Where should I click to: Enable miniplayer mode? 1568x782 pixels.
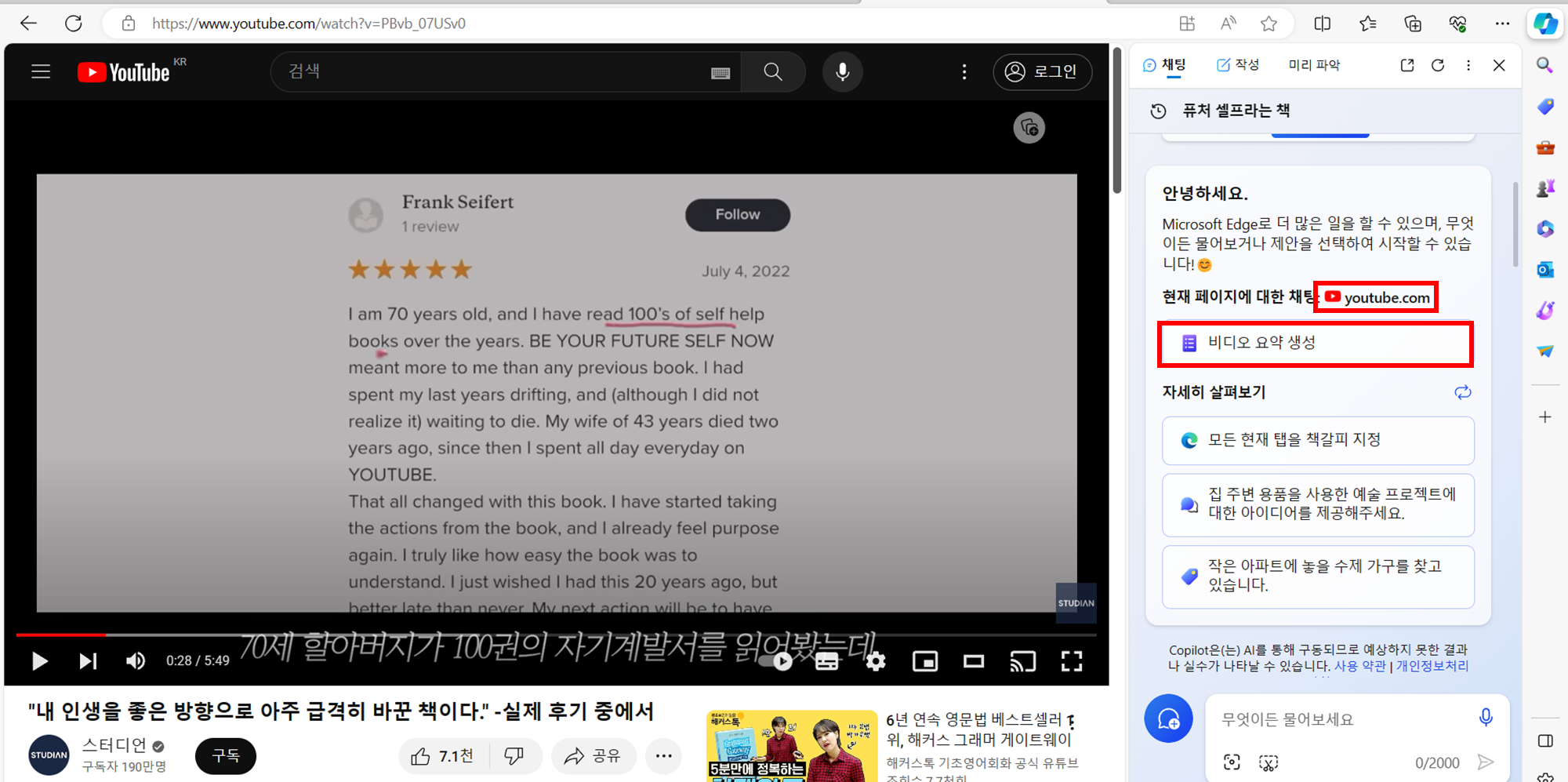click(925, 661)
